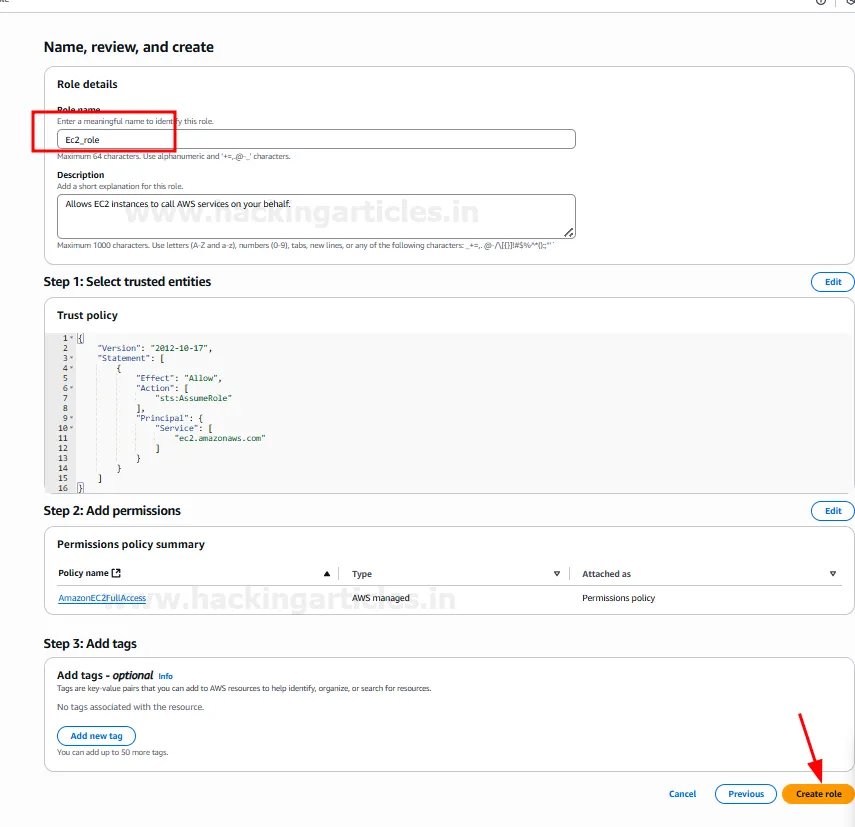Click the external link icon beside Policy name
Screen dimensions: 855x827
[116, 574]
